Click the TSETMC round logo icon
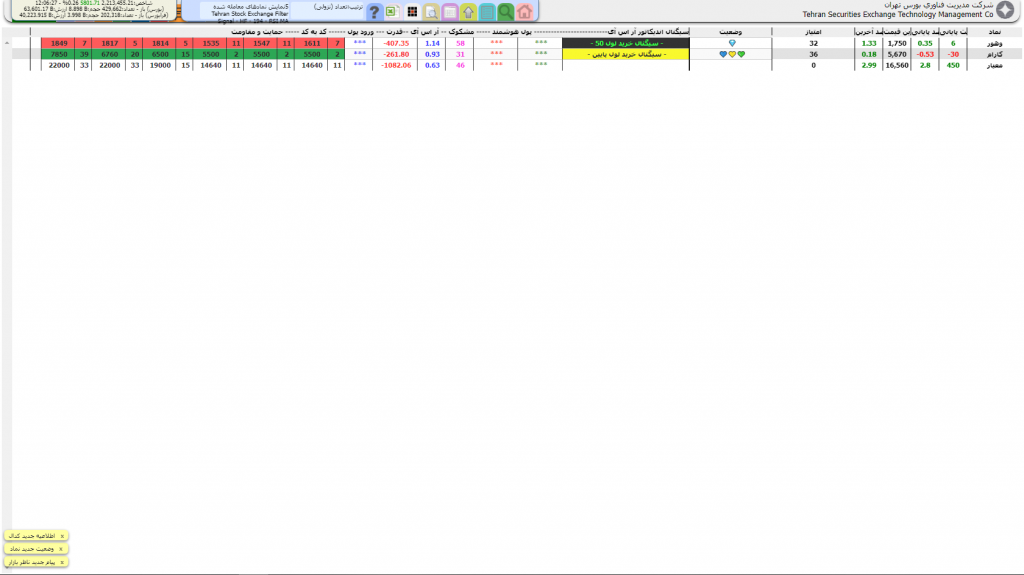1024x575 pixels. coord(1006,10)
